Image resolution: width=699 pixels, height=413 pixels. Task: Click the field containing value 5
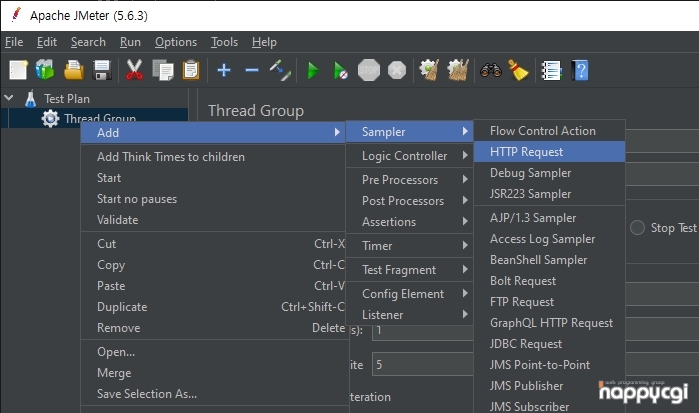click(423, 365)
